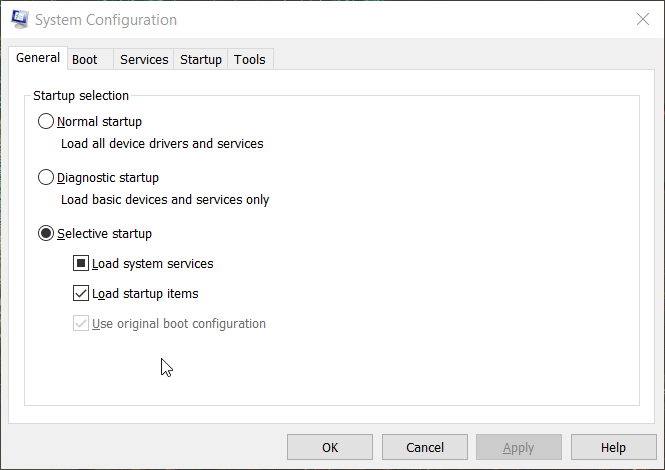This screenshot has height=470, width=665.
Task: Switch to the General tab
Action: tap(38, 58)
